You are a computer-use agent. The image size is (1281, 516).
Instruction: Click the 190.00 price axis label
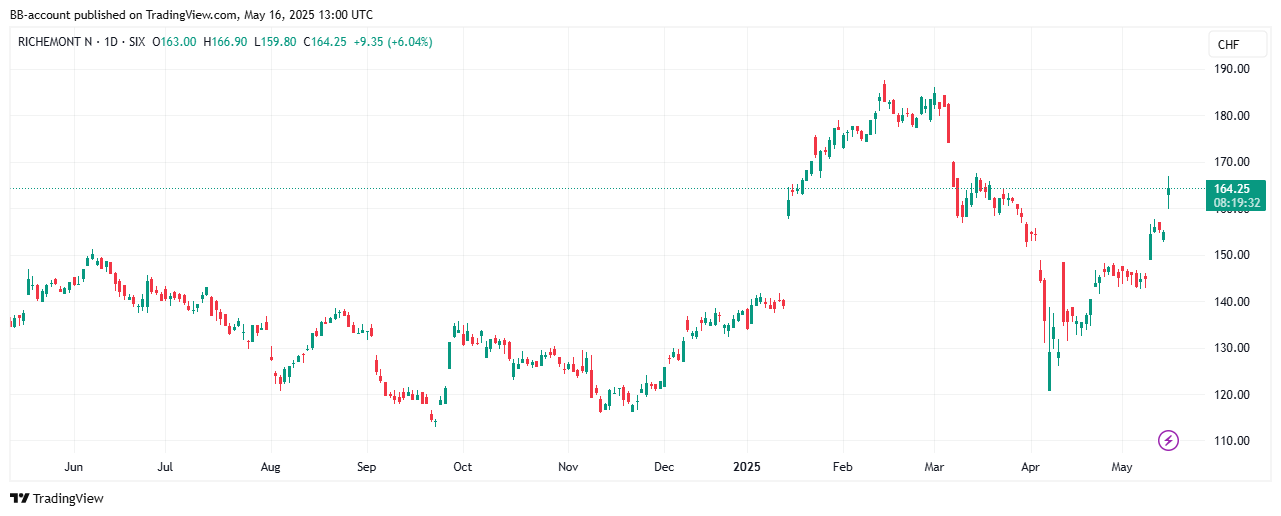pos(1231,69)
